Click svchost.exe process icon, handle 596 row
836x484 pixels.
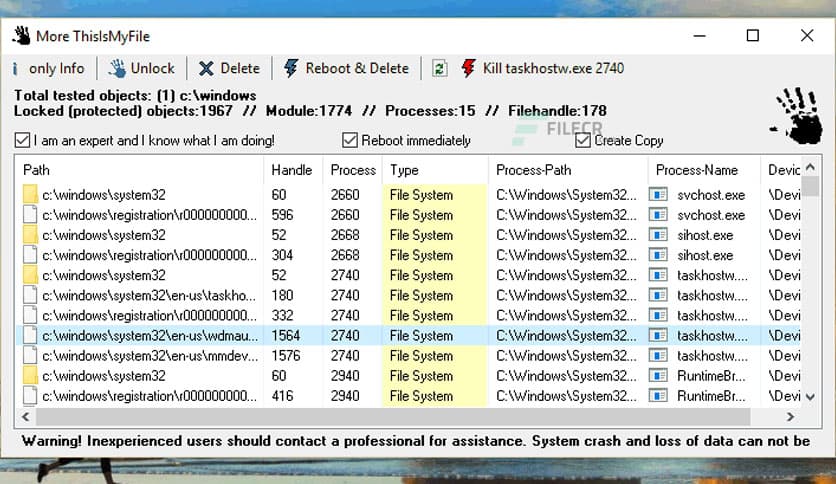point(658,215)
